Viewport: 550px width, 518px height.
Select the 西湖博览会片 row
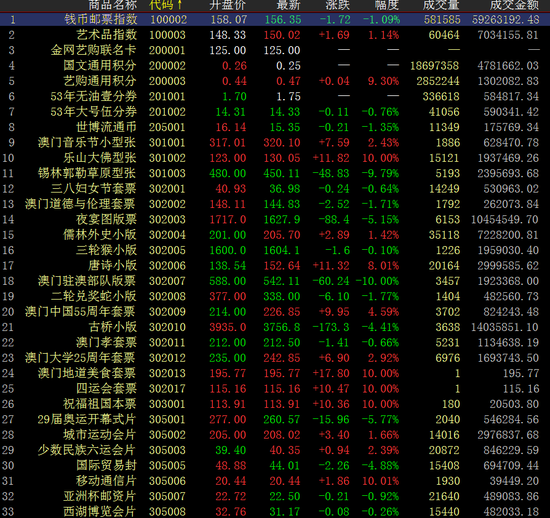pos(275,511)
